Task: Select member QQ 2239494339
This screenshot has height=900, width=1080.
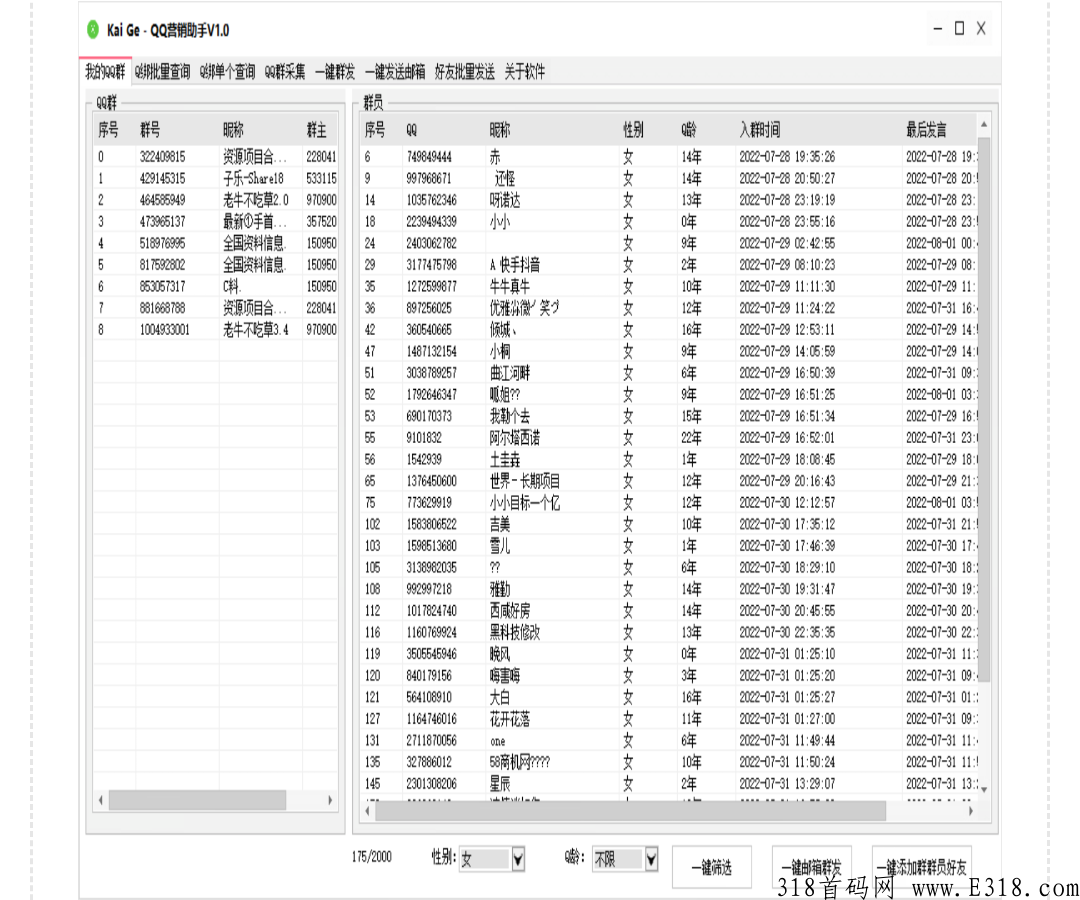Action: [668, 222]
